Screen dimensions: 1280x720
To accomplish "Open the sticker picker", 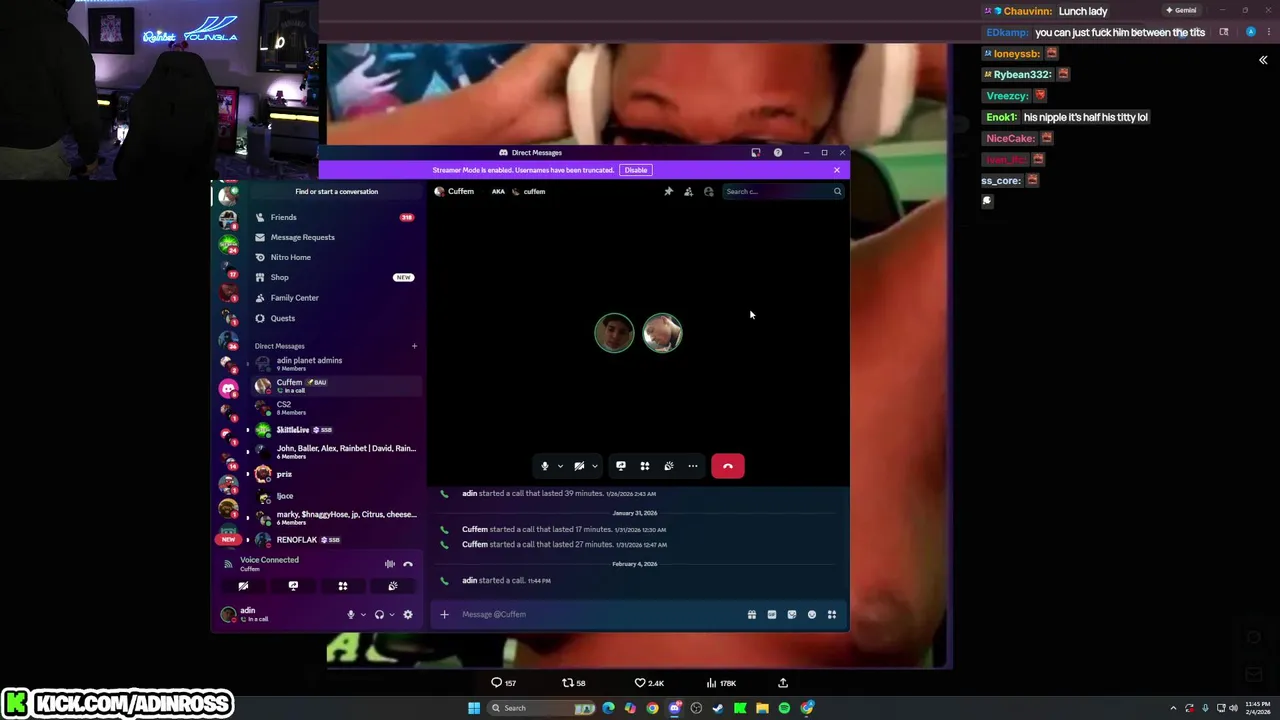I will click(x=792, y=615).
